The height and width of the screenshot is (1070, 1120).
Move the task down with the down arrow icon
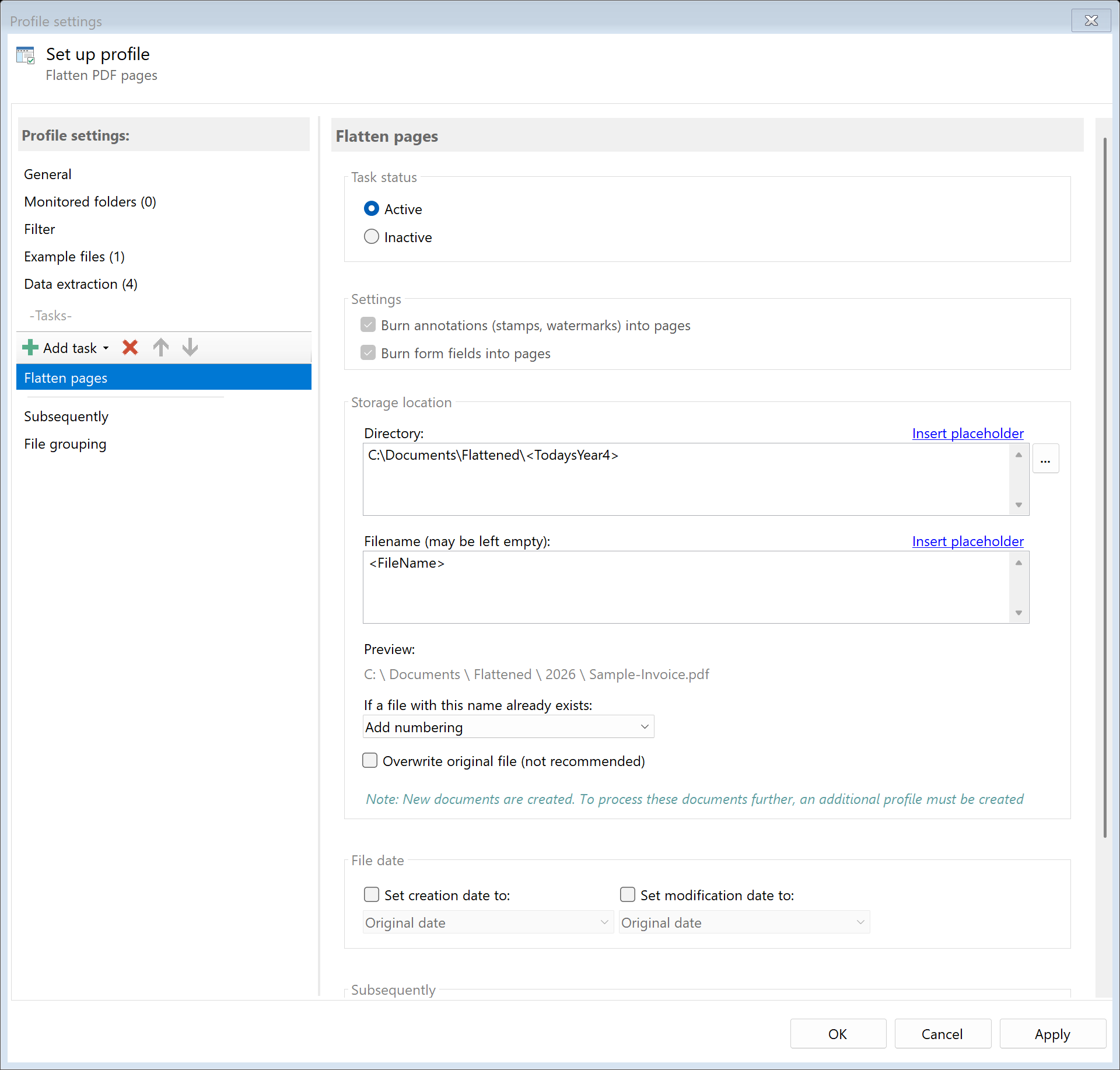click(x=190, y=348)
